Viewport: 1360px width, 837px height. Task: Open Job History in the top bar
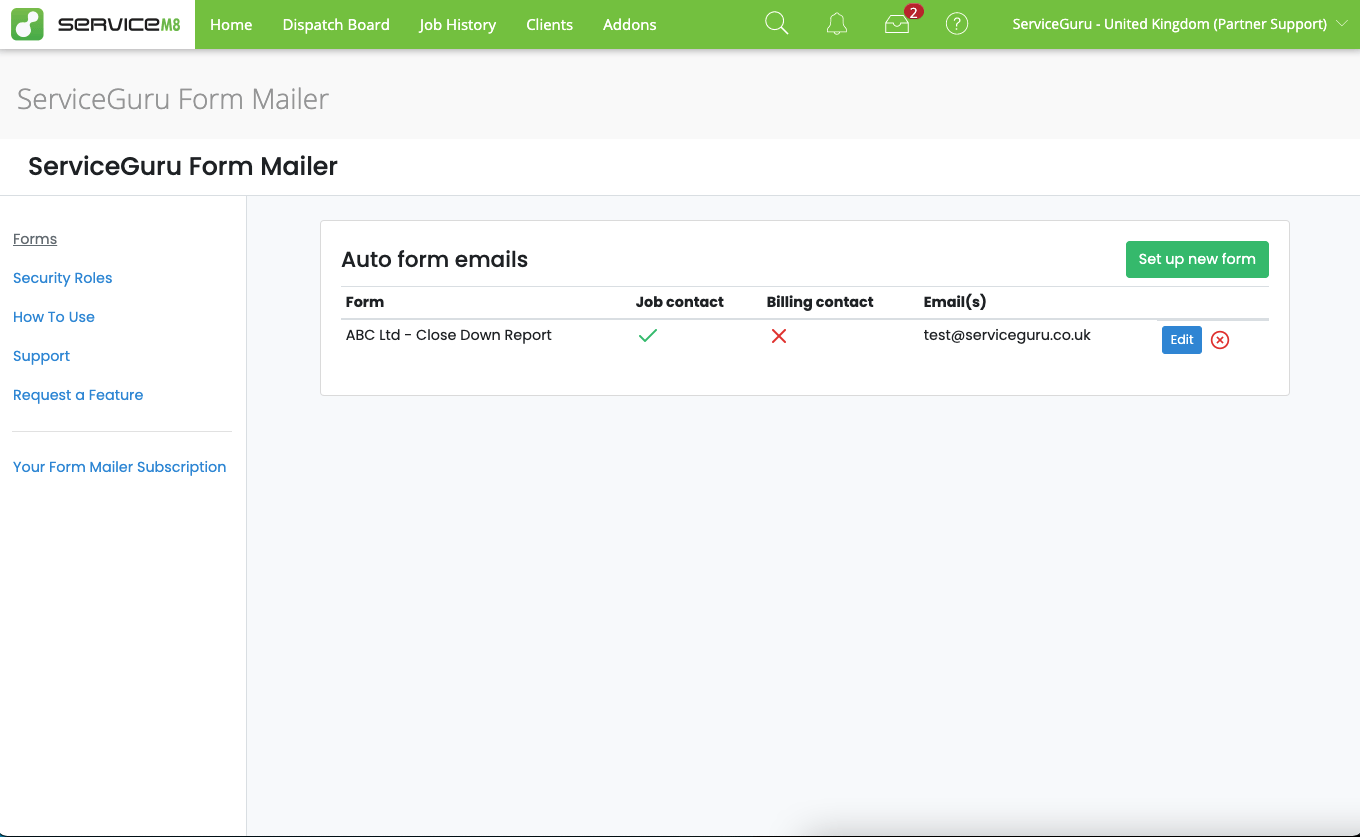coord(458,24)
